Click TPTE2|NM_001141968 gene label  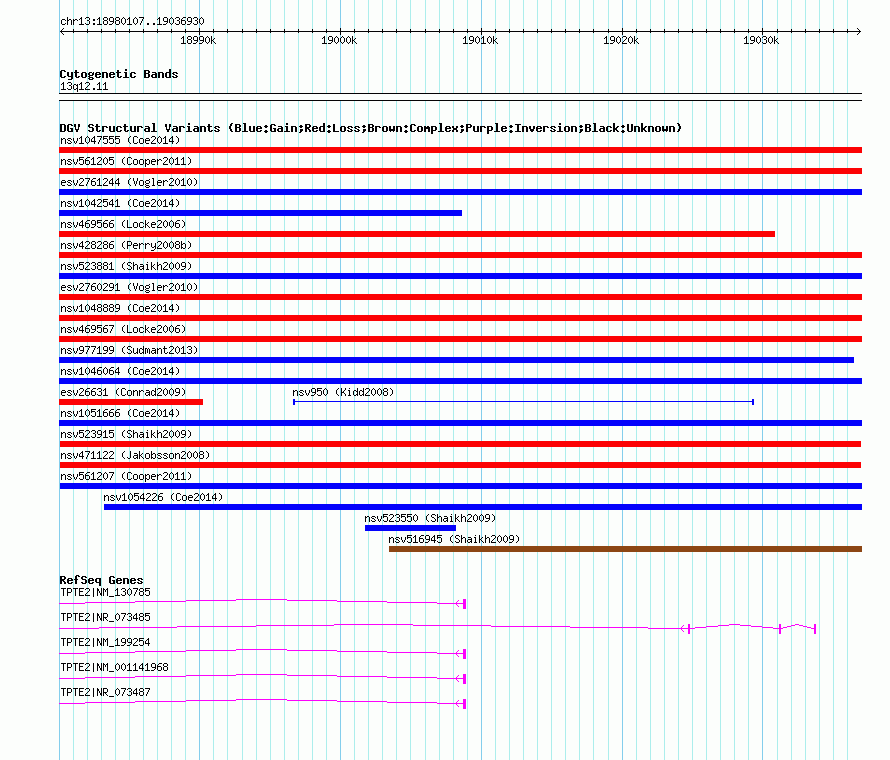click(114, 667)
